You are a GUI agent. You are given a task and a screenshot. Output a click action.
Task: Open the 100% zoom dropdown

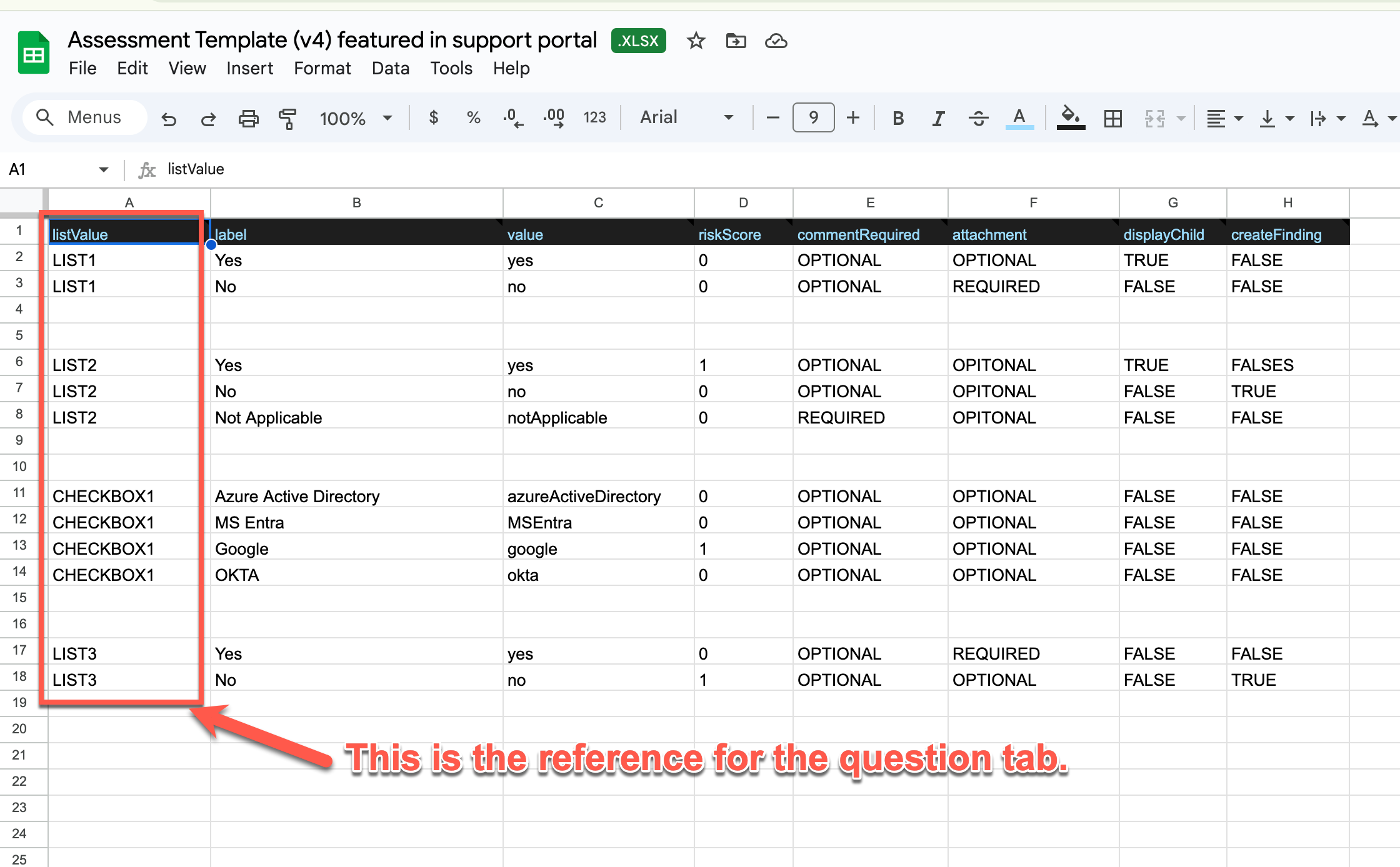click(x=356, y=118)
